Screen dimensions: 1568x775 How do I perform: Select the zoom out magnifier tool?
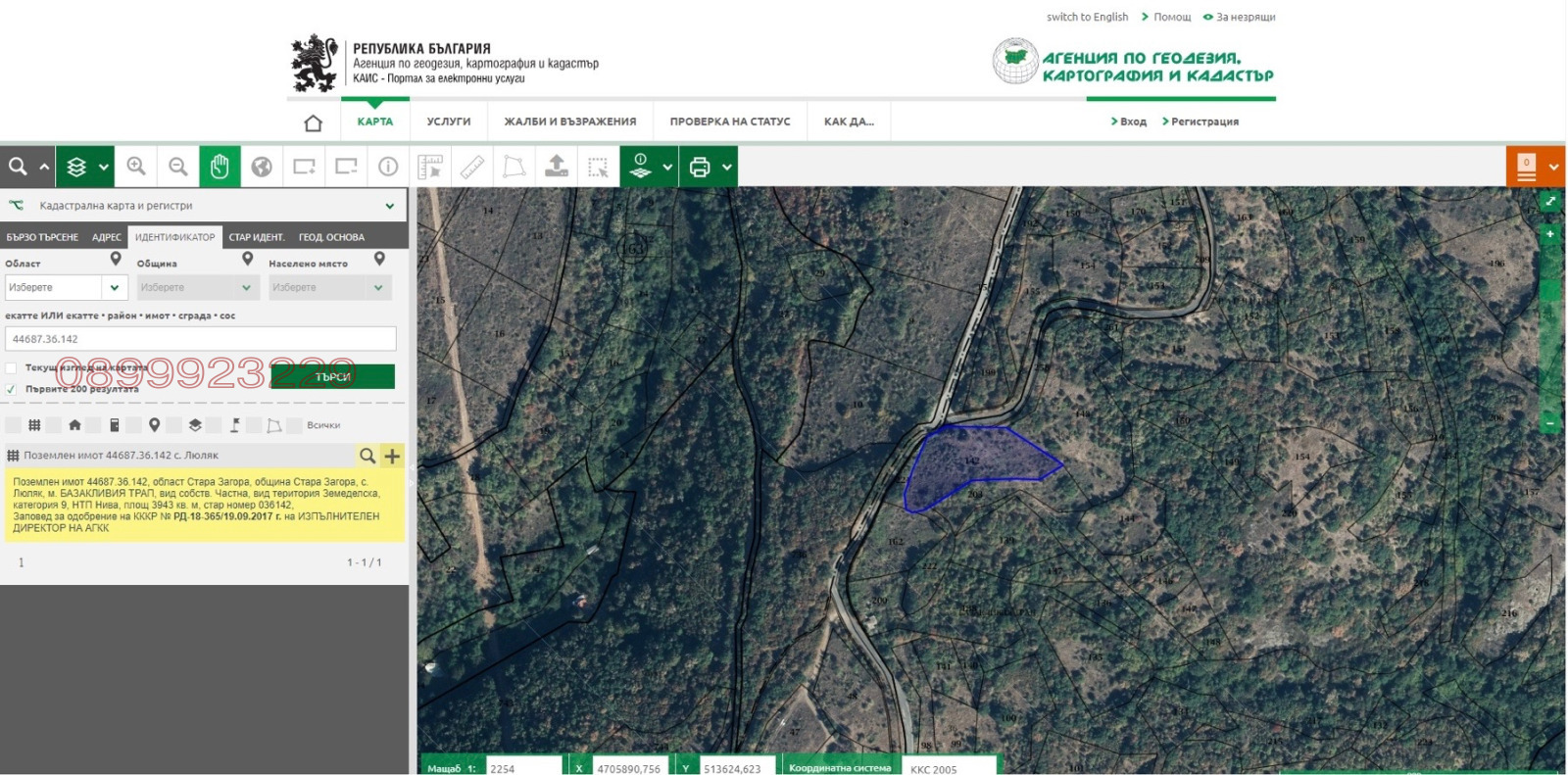coord(177,167)
